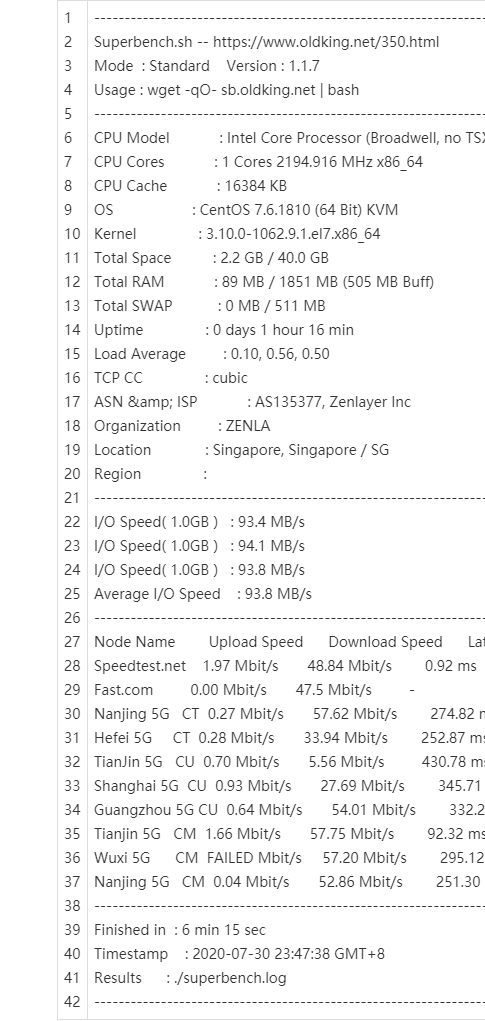Screen dimensions: 485x1021
Task: Click the Singapore location line
Action: tap(242, 450)
